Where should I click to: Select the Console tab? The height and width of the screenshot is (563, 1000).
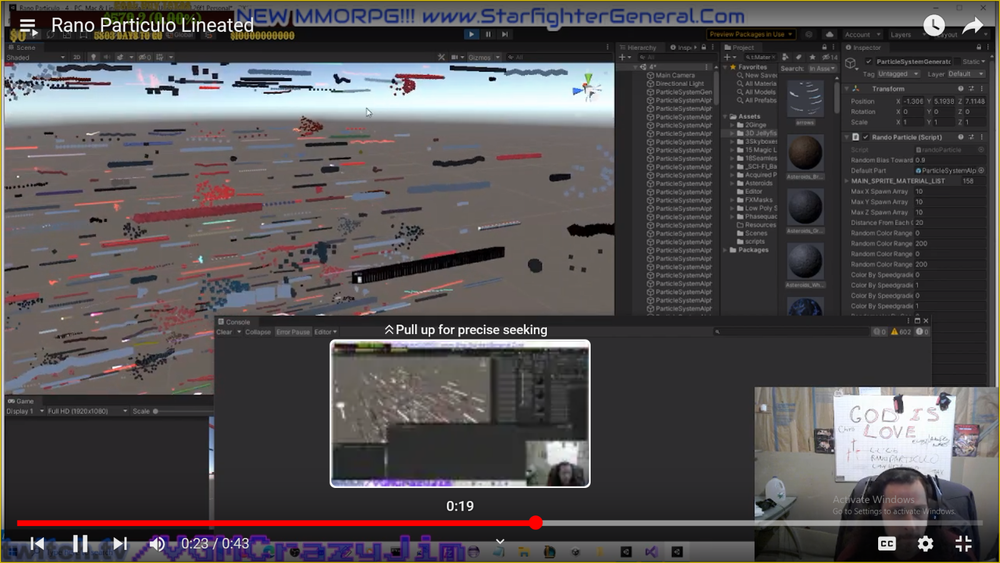(234, 322)
